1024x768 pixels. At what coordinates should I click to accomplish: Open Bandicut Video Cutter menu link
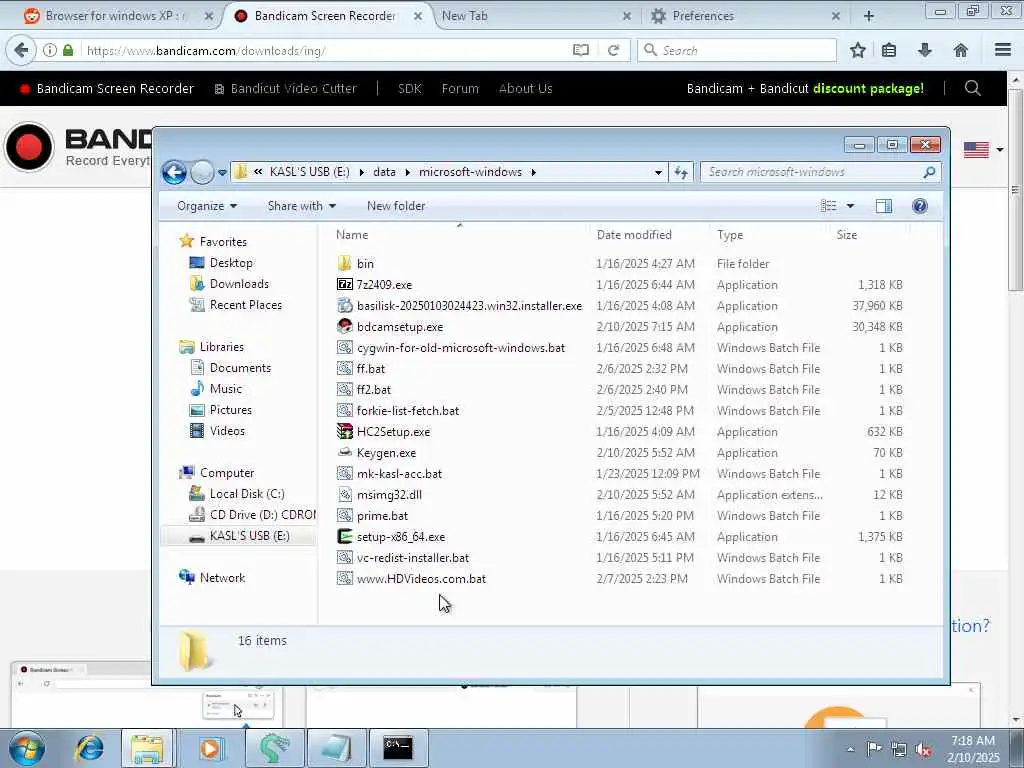pos(286,89)
